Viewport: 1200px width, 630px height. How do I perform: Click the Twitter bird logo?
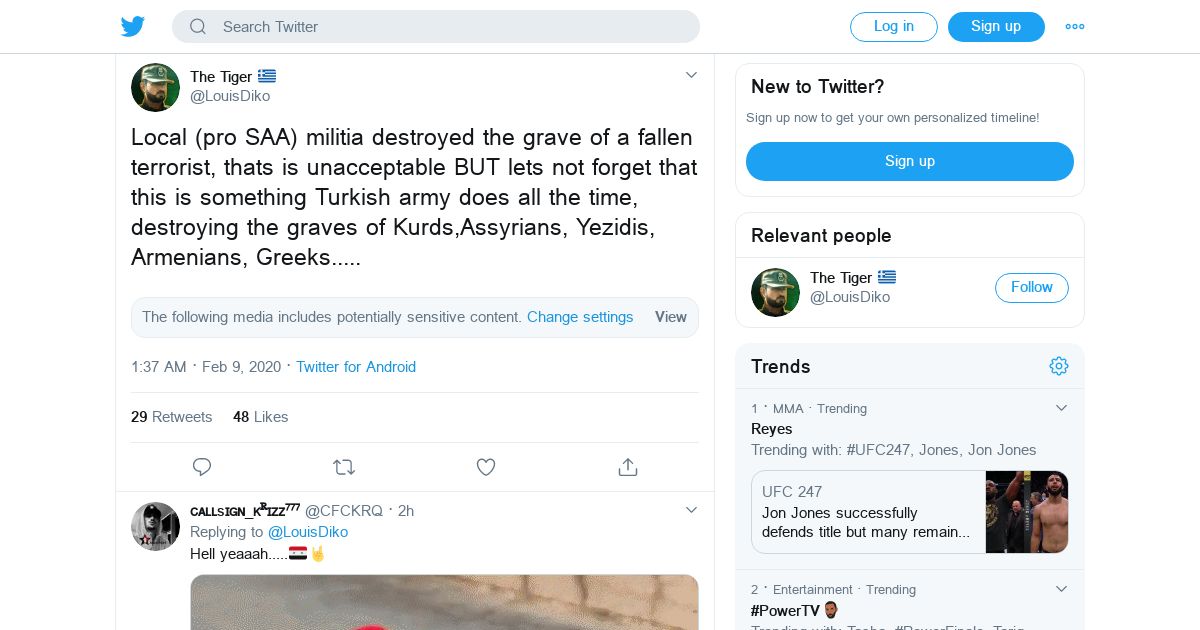[133, 27]
